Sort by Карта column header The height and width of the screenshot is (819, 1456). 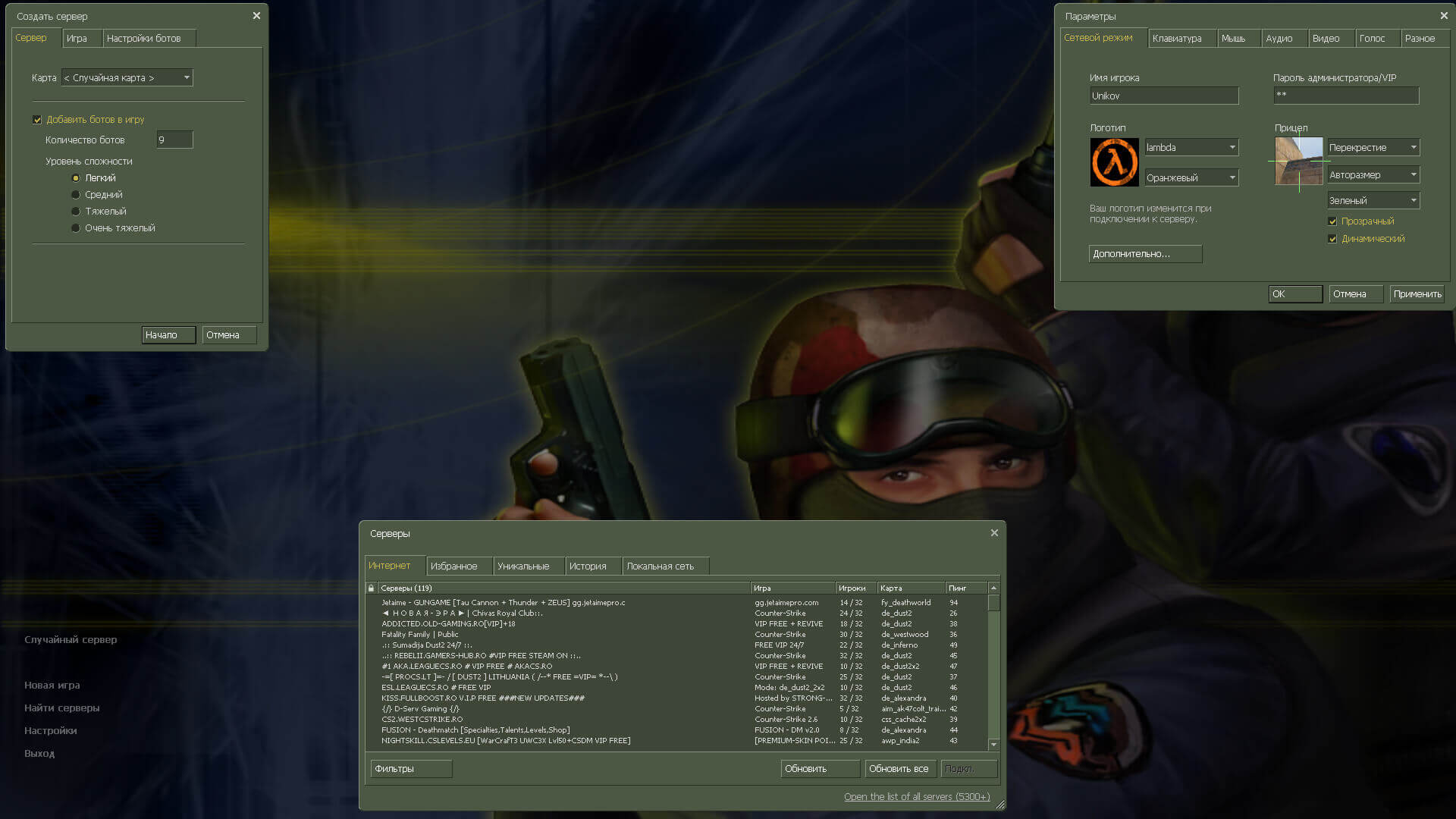[912, 588]
